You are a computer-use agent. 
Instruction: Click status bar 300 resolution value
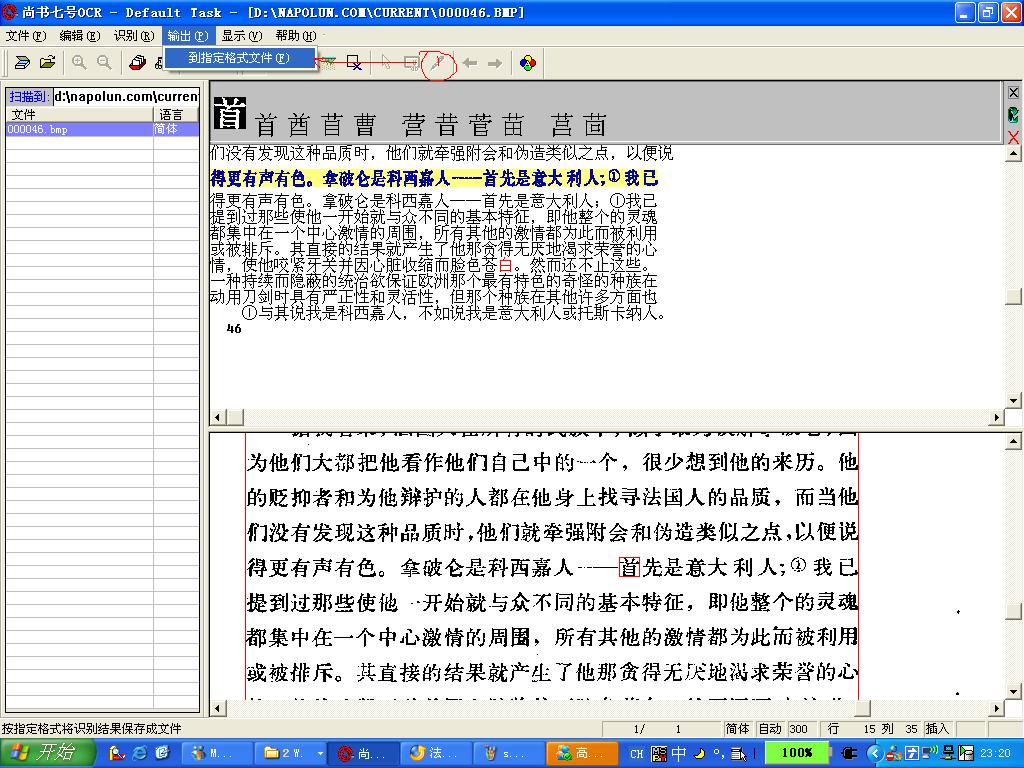coord(799,729)
